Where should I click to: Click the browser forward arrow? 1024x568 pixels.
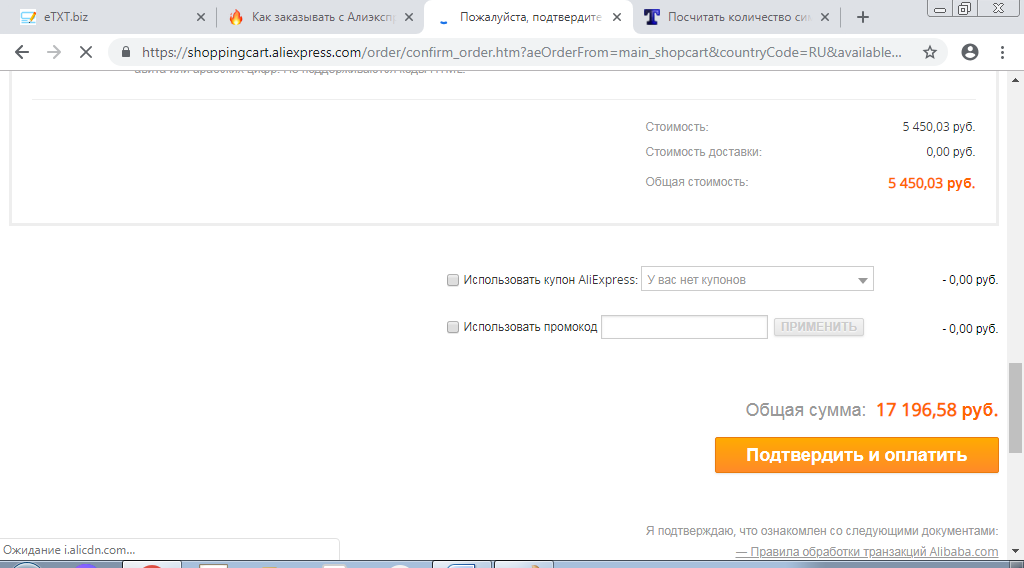tap(54, 52)
